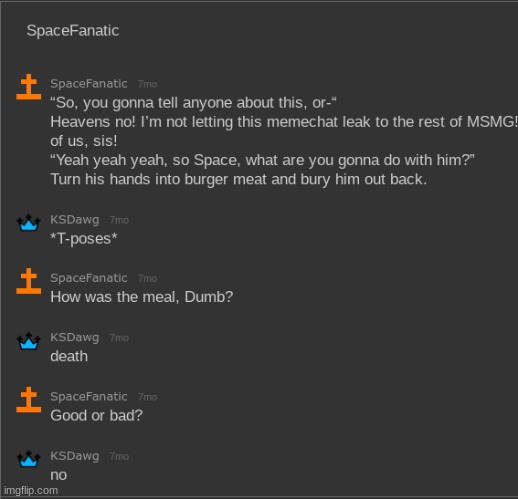Open SpaceFanatic username above Good or bad
This screenshot has height=499, width=518.
coord(89,397)
